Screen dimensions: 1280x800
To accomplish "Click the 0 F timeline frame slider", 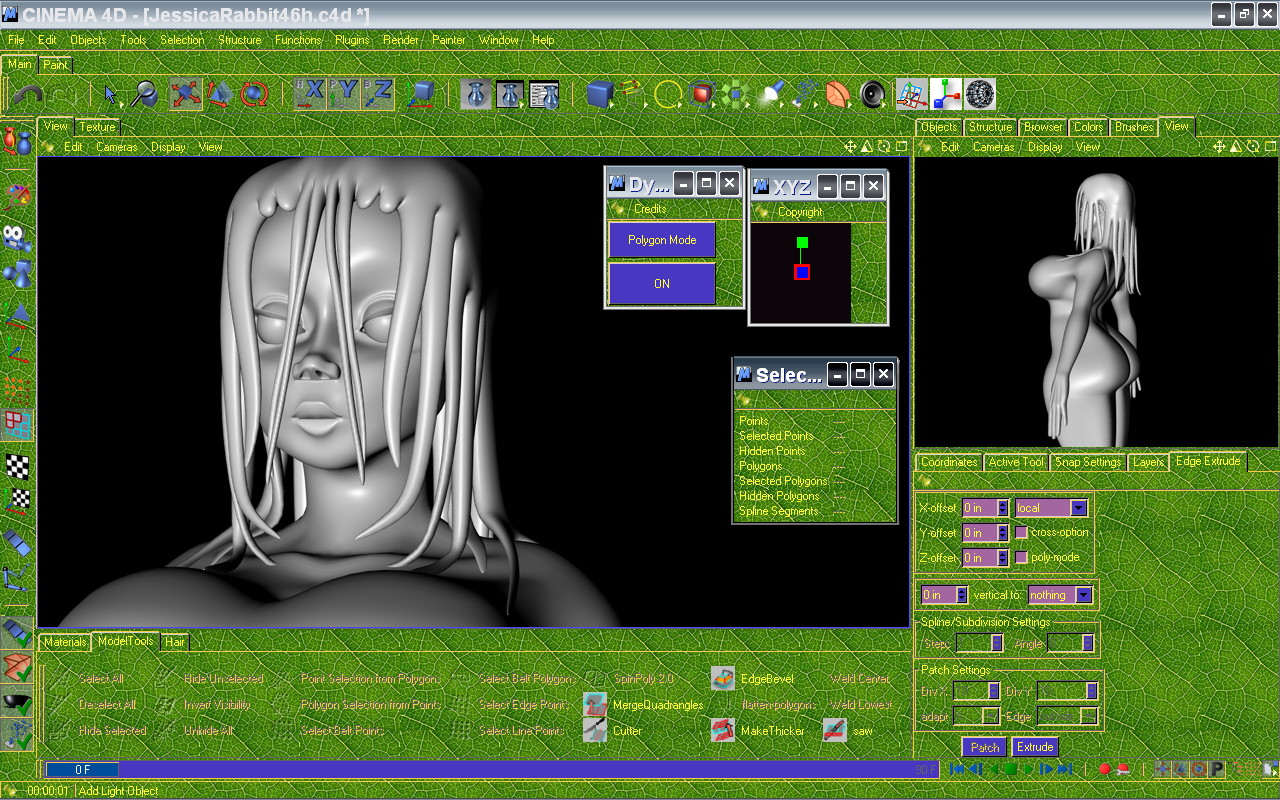I will pyautogui.click(x=82, y=769).
